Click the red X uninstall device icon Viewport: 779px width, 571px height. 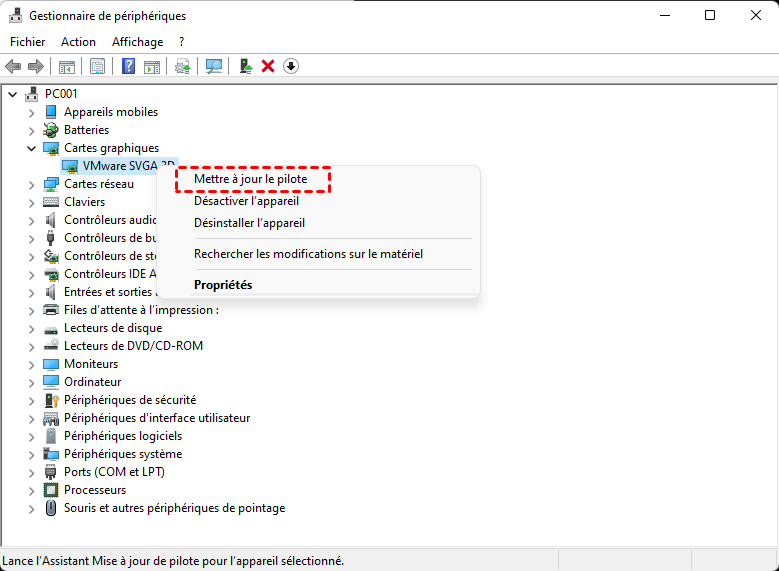coord(268,66)
